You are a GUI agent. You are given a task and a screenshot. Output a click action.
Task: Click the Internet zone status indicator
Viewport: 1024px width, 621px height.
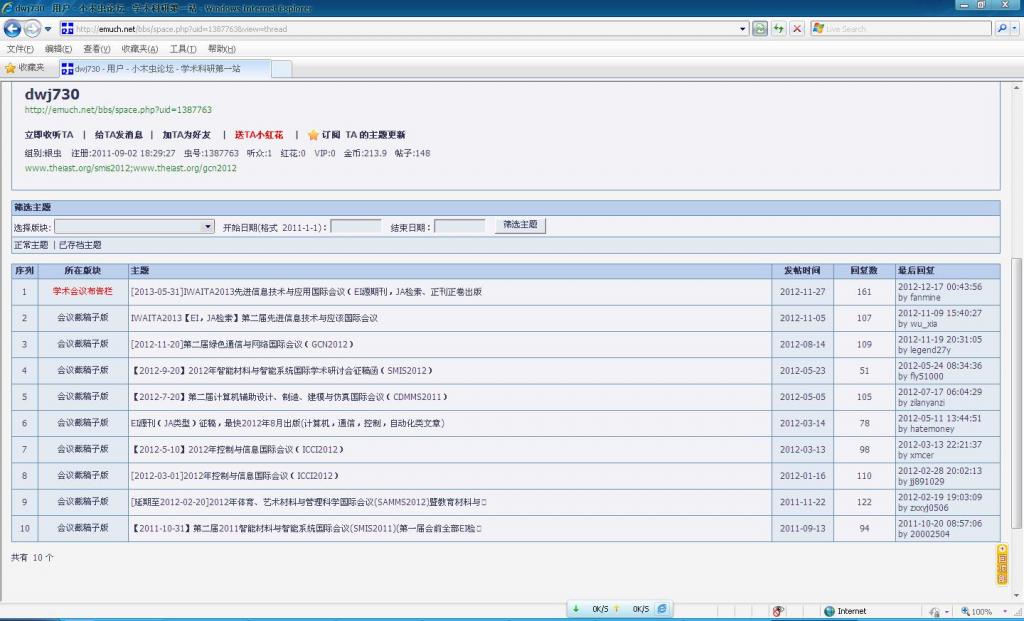[x=845, y=611]
